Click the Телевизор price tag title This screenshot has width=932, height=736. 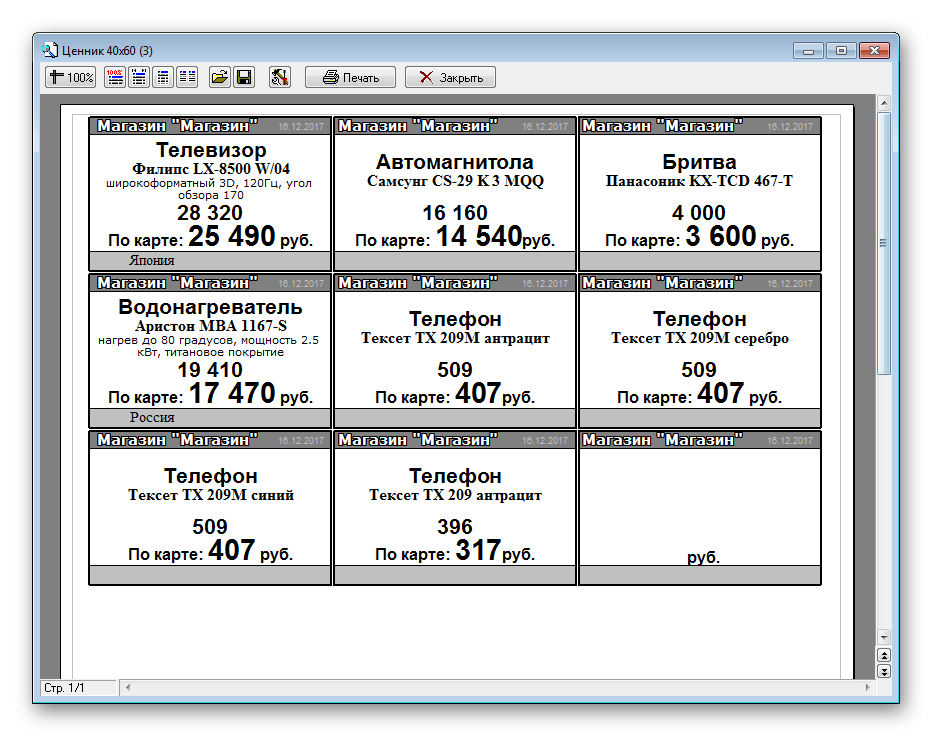[x=211, y=150]
